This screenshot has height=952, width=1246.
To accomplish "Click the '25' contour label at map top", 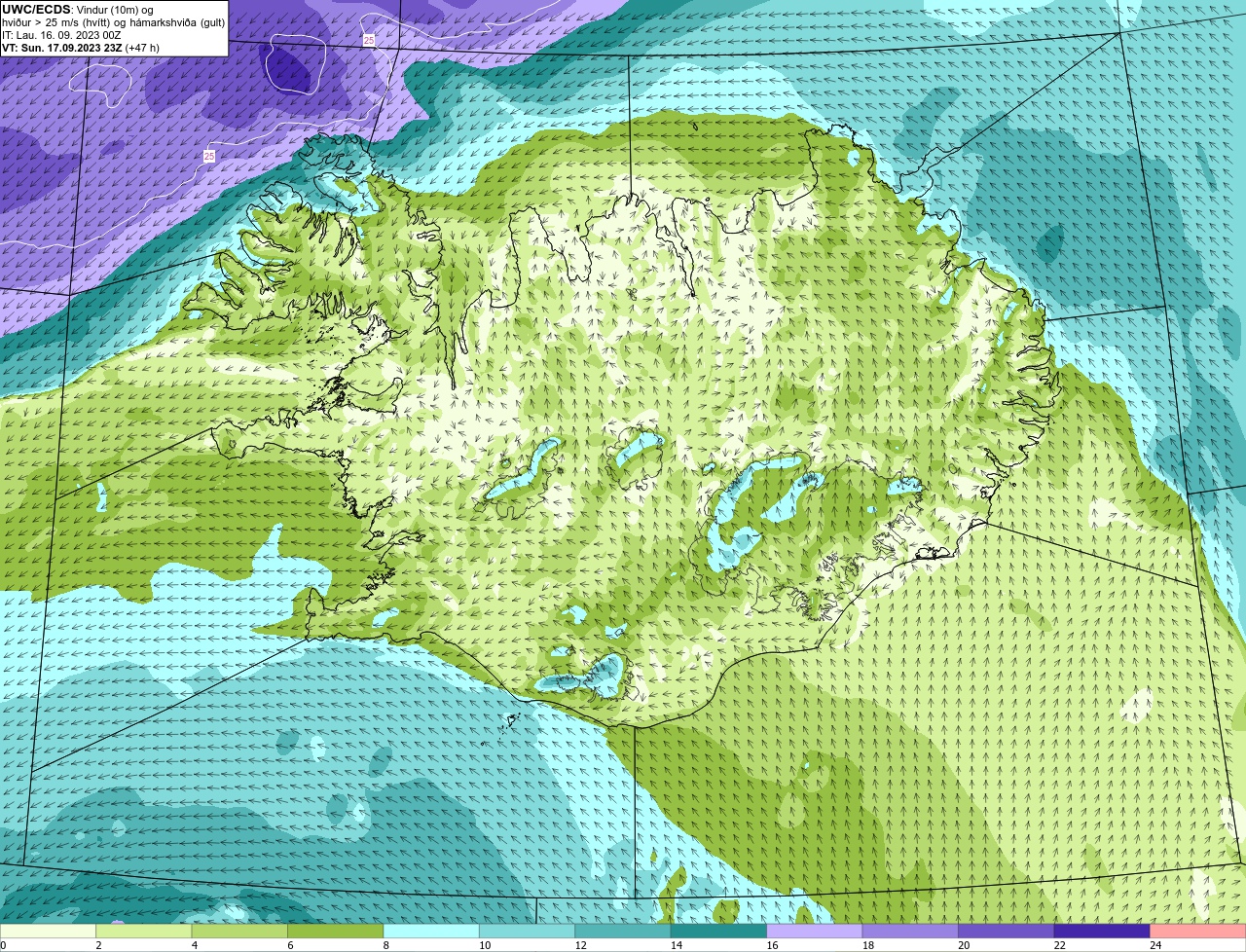I will click(368, 40).
